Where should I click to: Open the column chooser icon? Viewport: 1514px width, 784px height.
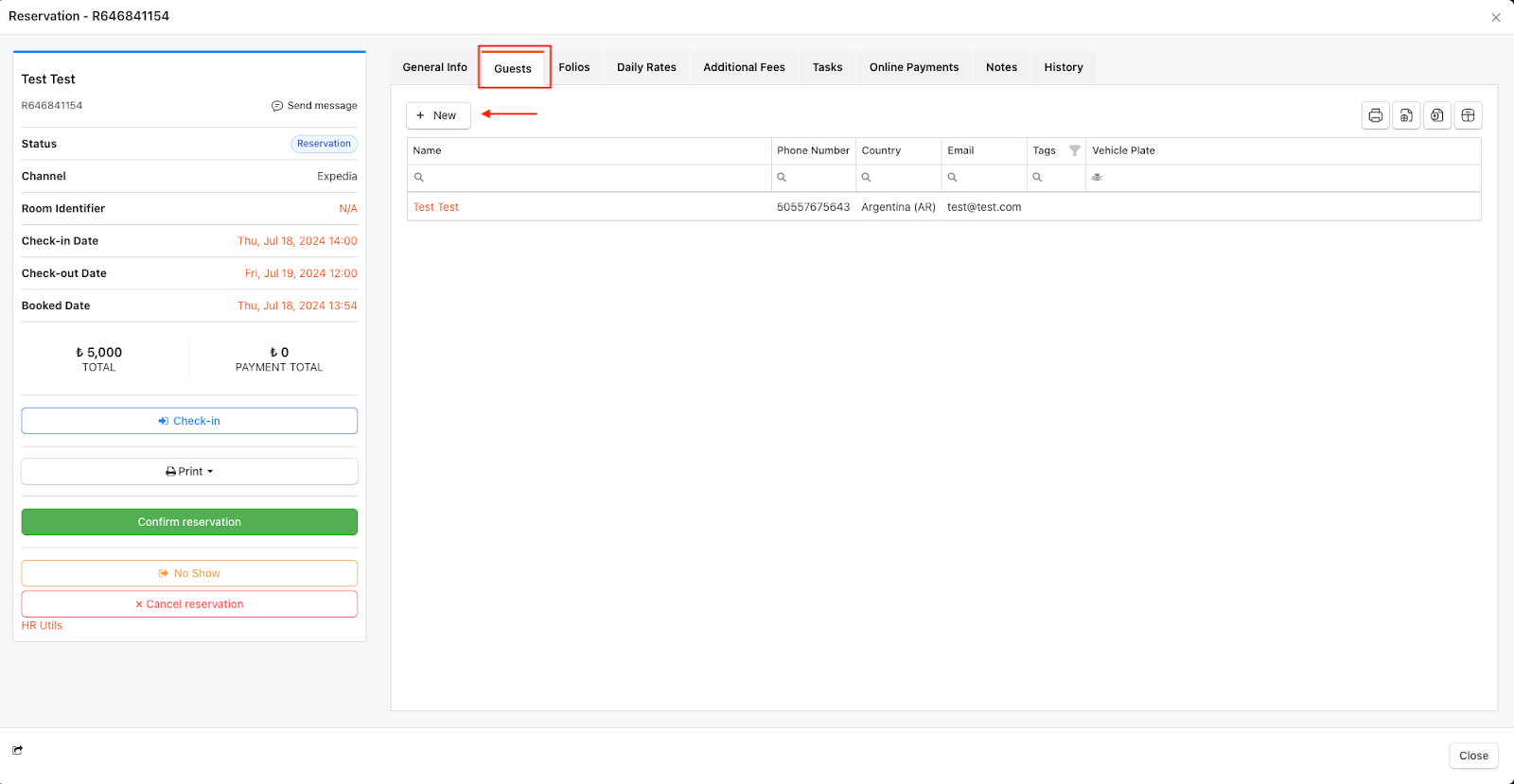coord(1468,115)
